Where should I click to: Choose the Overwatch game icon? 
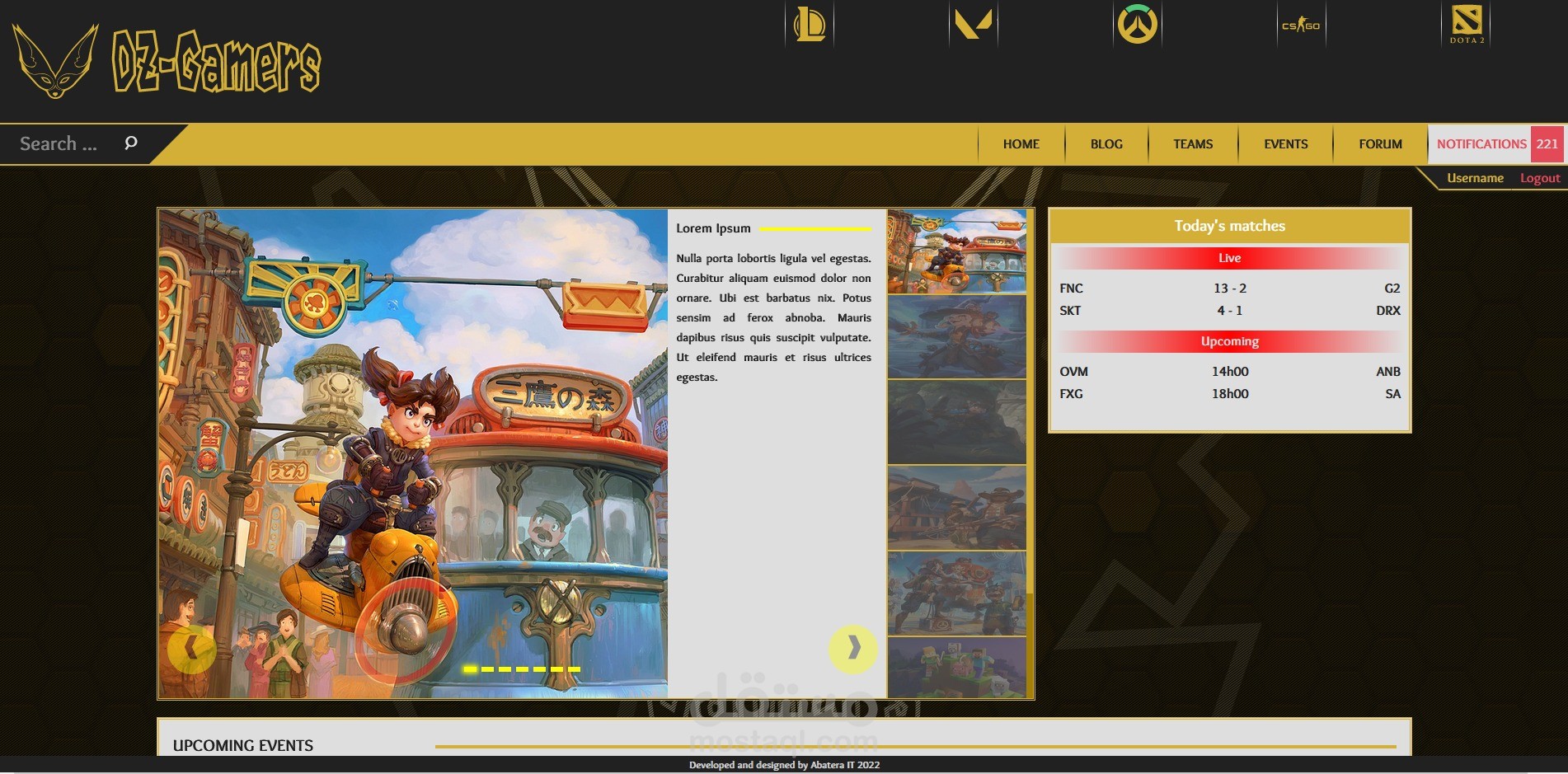click(x=1137, y=24)
